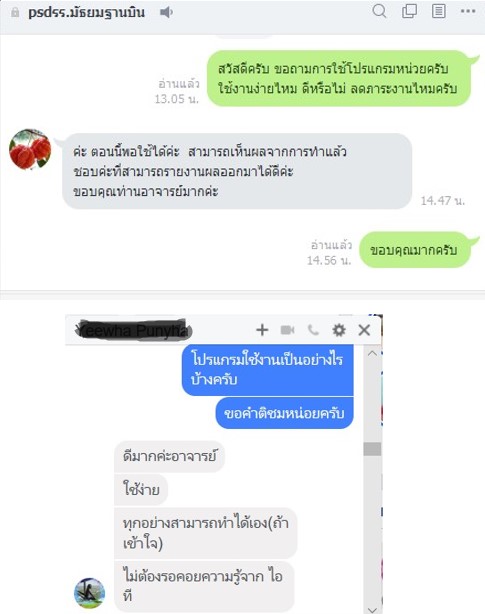Open the search icon in LINE chat header
Screen dimensions: 485x614
[379, 11]
